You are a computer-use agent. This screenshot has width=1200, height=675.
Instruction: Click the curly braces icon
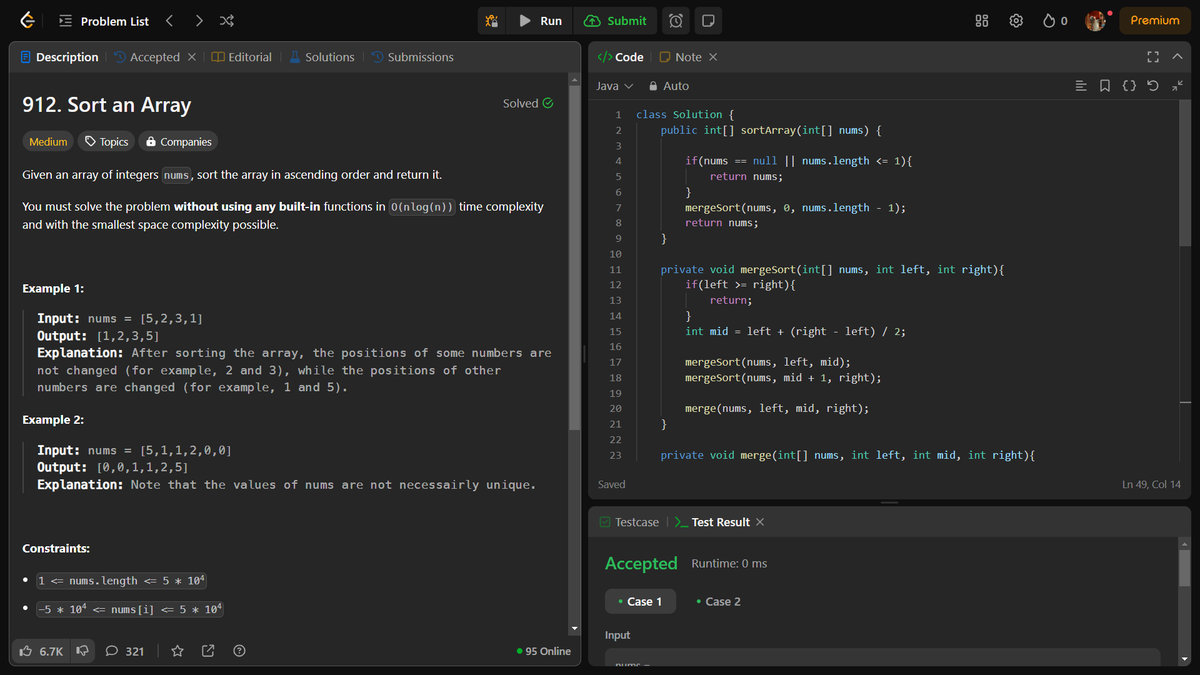pos(1129,86)
